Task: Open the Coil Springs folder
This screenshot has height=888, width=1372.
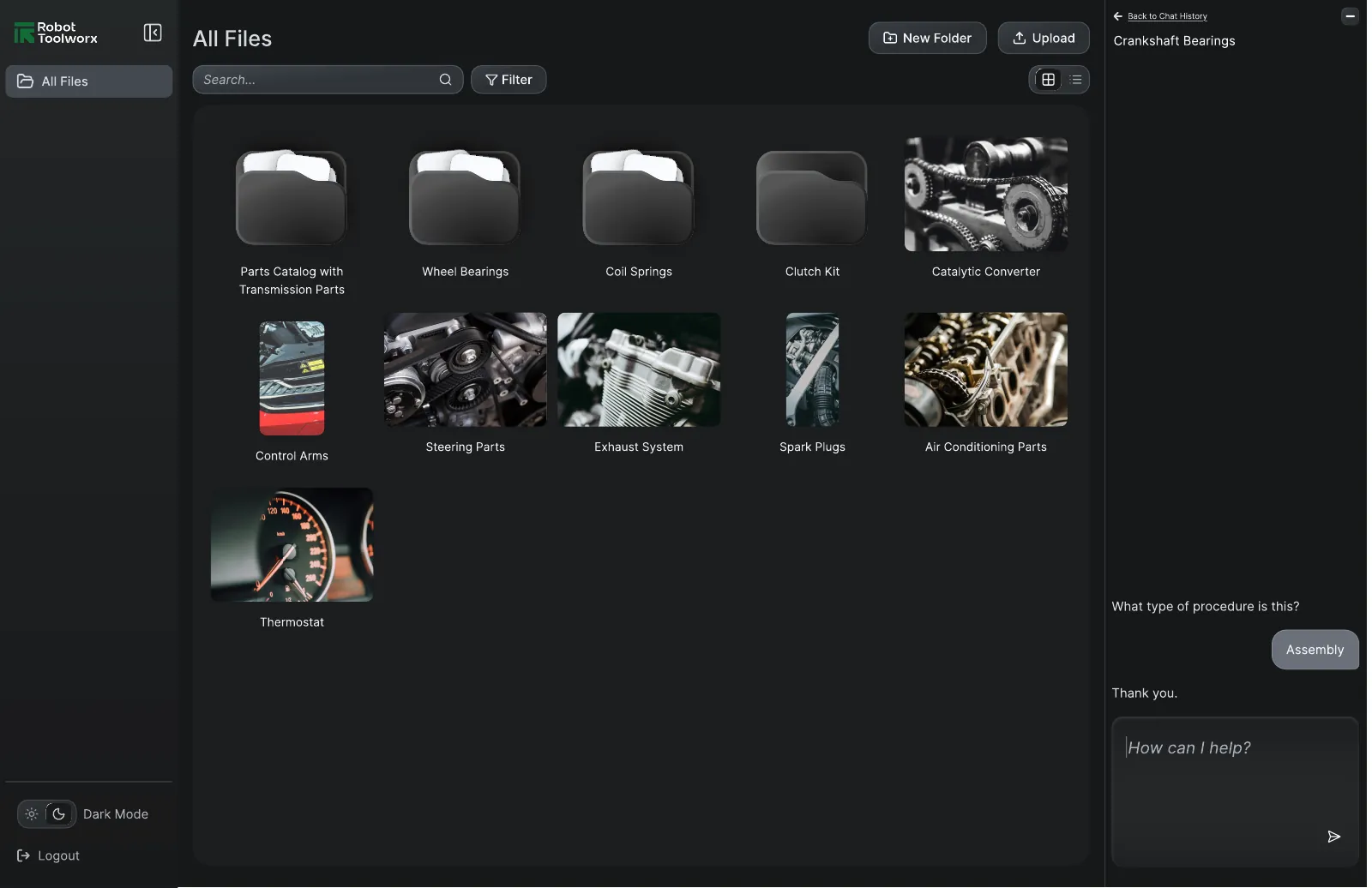Action: [x=638, y=198]
